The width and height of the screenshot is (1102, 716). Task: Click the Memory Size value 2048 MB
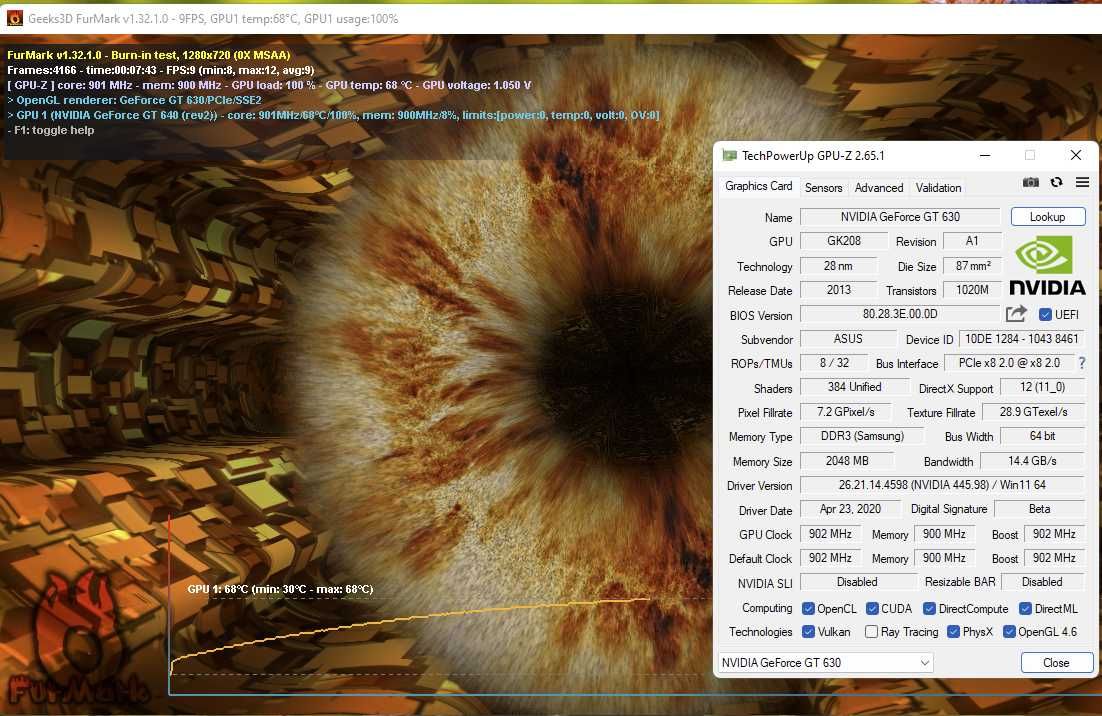point(847,461)
